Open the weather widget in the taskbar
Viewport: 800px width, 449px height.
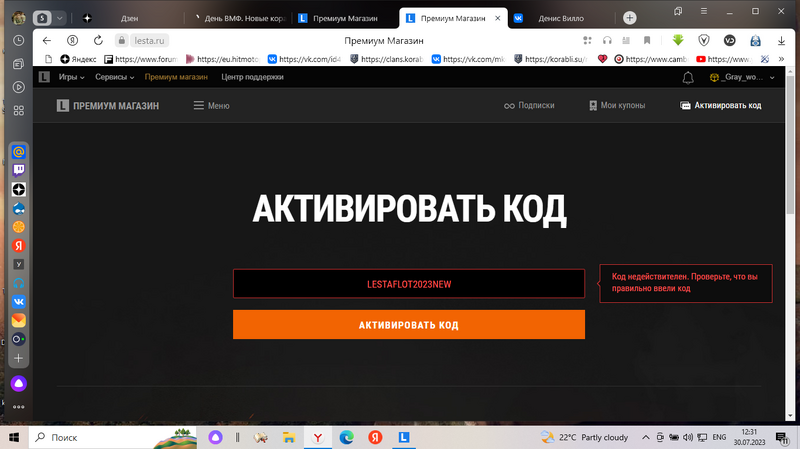[584, 437]
